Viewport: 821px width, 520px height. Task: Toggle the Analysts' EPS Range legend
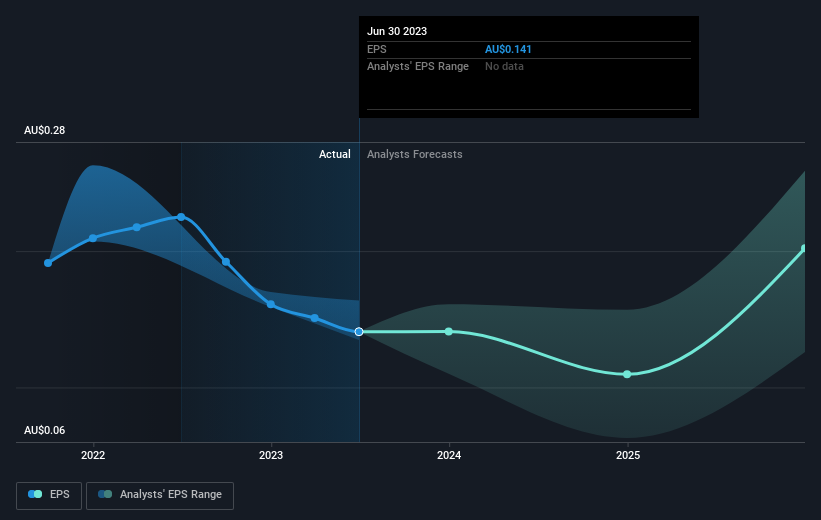pyautogui.click(x=160, y=495)
